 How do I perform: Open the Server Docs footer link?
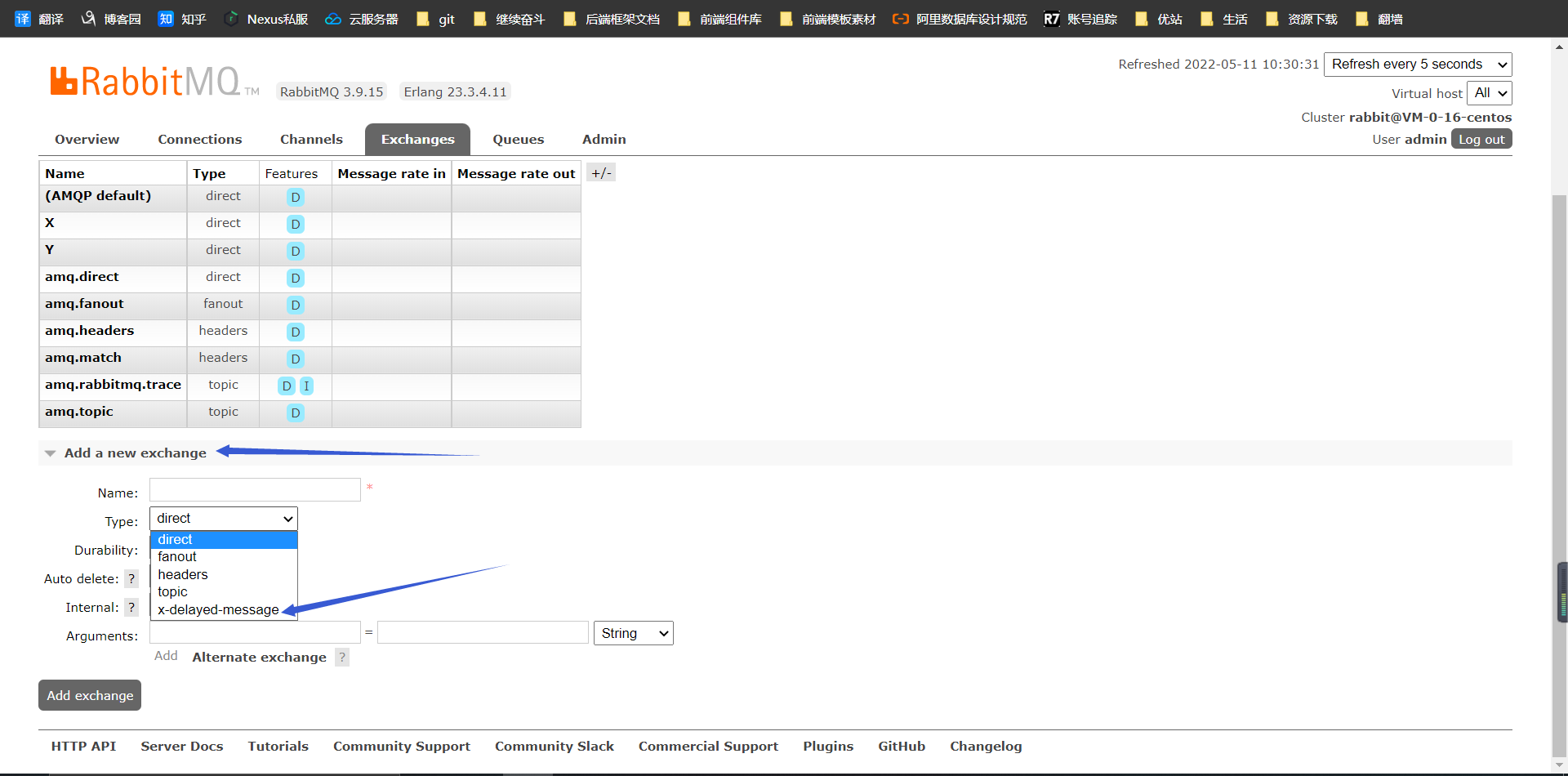coord(181,747)
